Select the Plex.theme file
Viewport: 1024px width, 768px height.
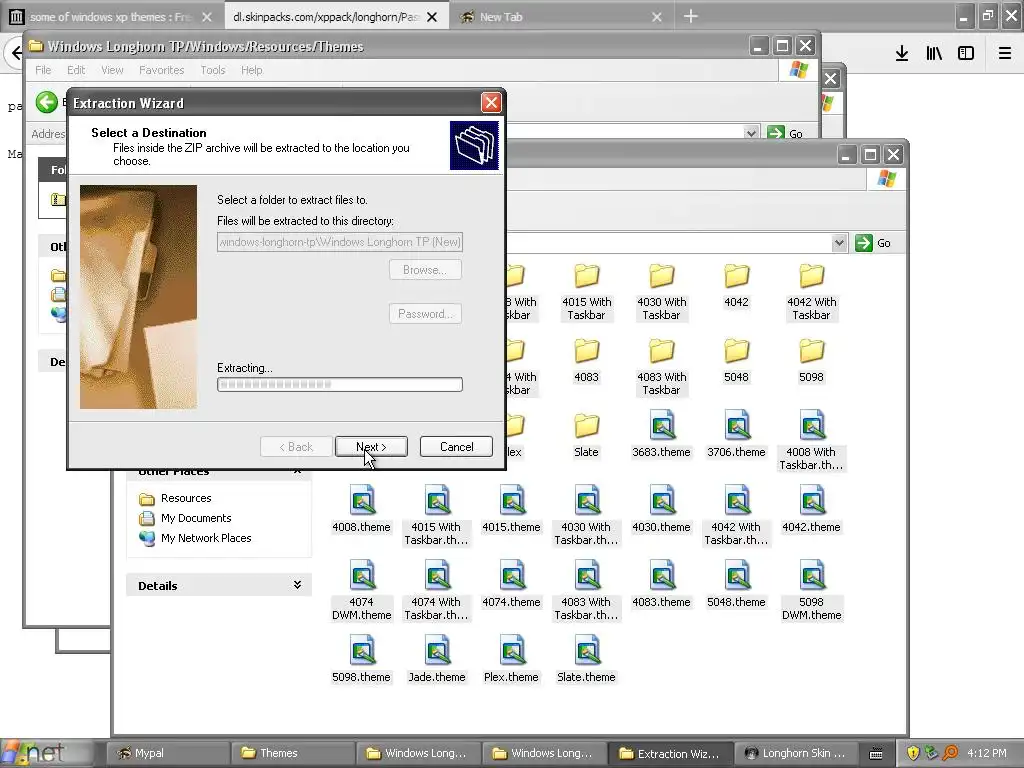[x=511, y=660]
